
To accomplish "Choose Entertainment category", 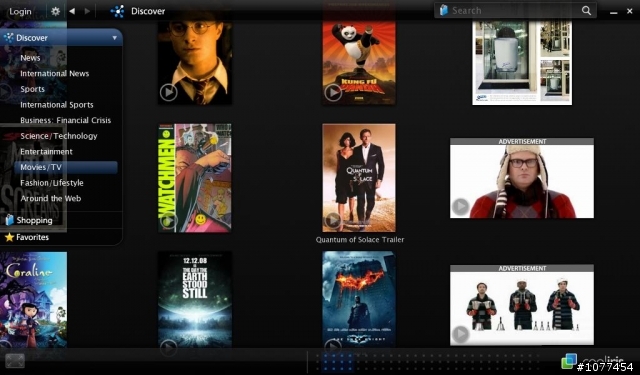I will coord(46,151).
